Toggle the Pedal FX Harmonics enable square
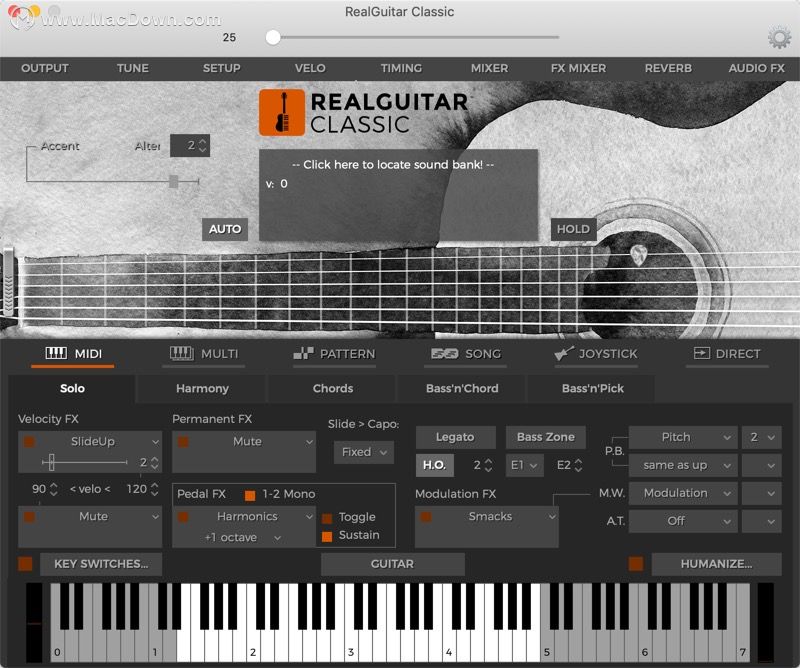This screenshot has width=800, height=668. click(183, 517)
